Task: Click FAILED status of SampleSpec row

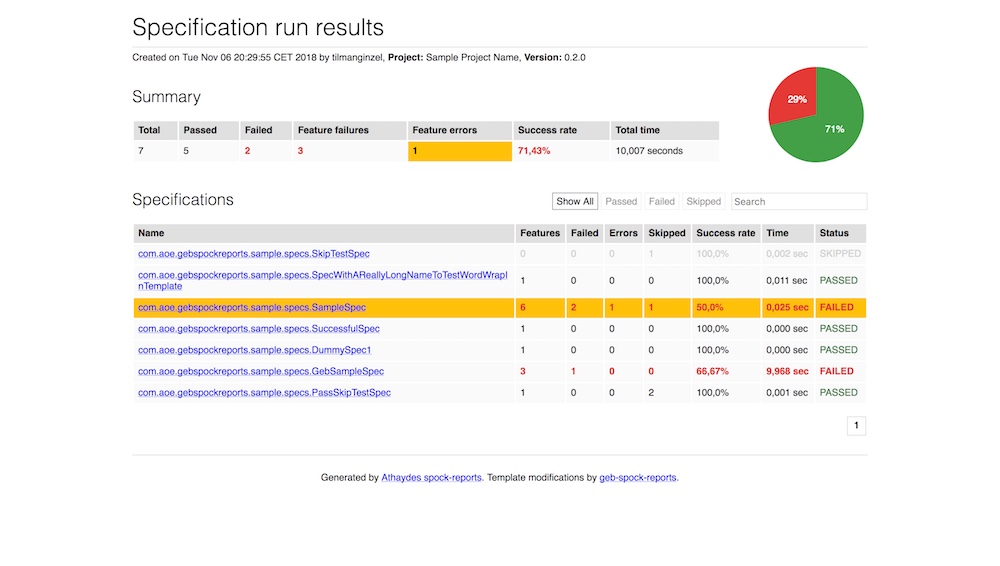Action: [x=836, y=307]
